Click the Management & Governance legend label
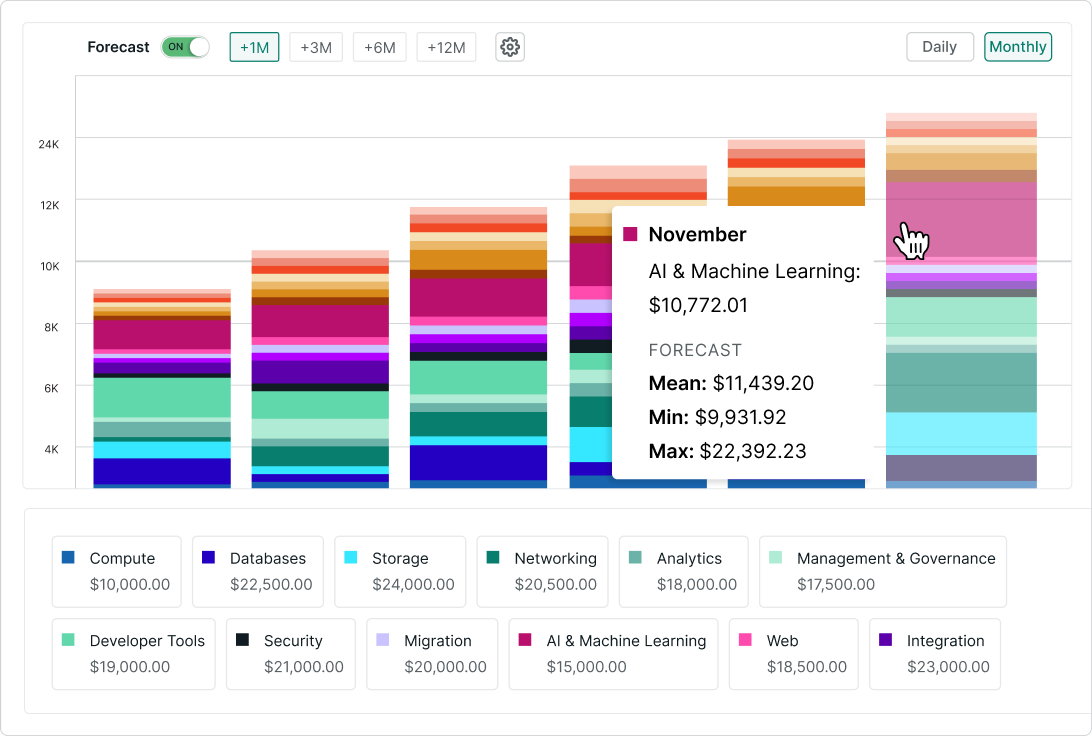This screenshot has height=736, width=1092. [896, 558]
